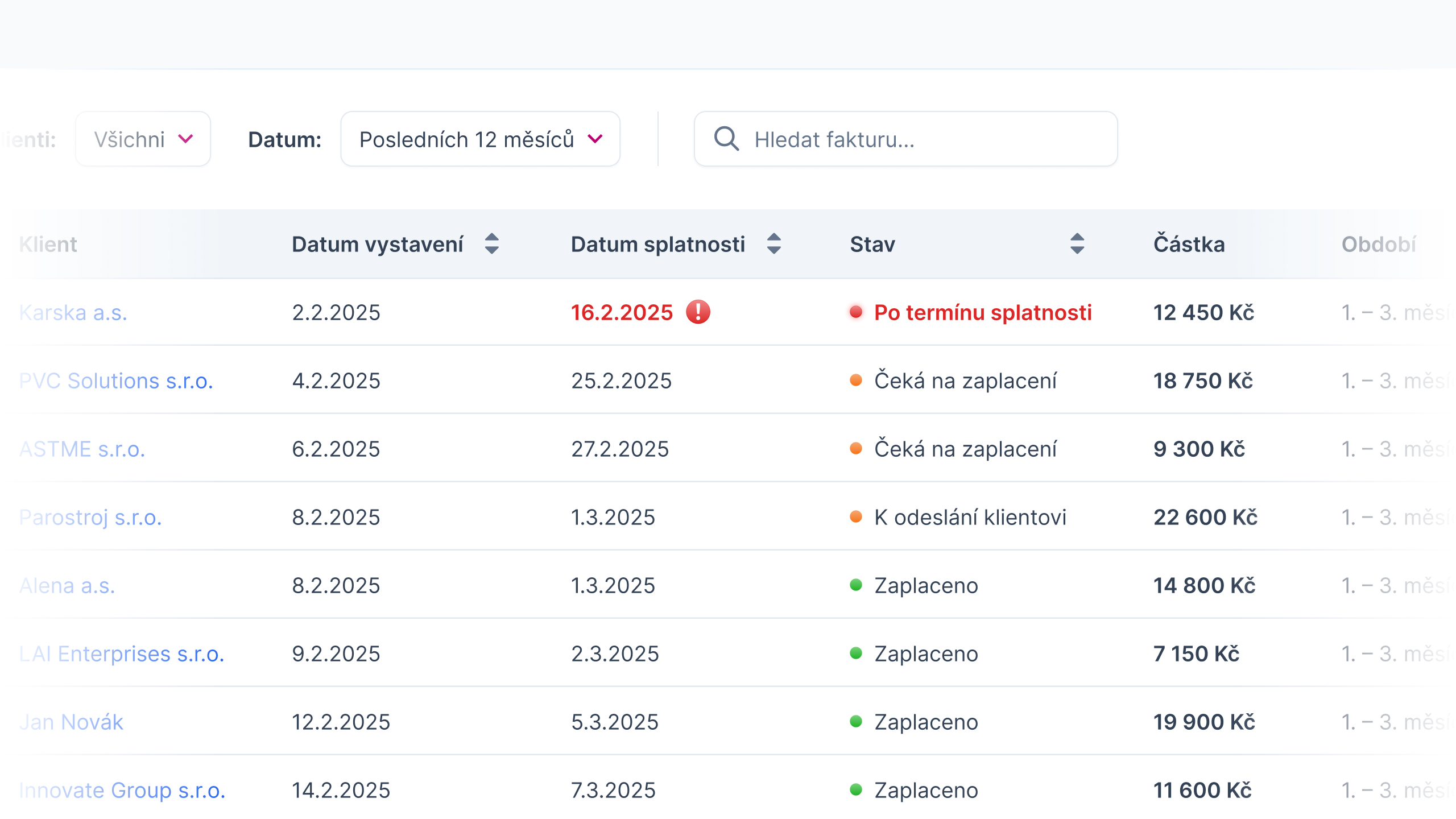Click the green status dot for Alena a.s.

click(855, 585)
